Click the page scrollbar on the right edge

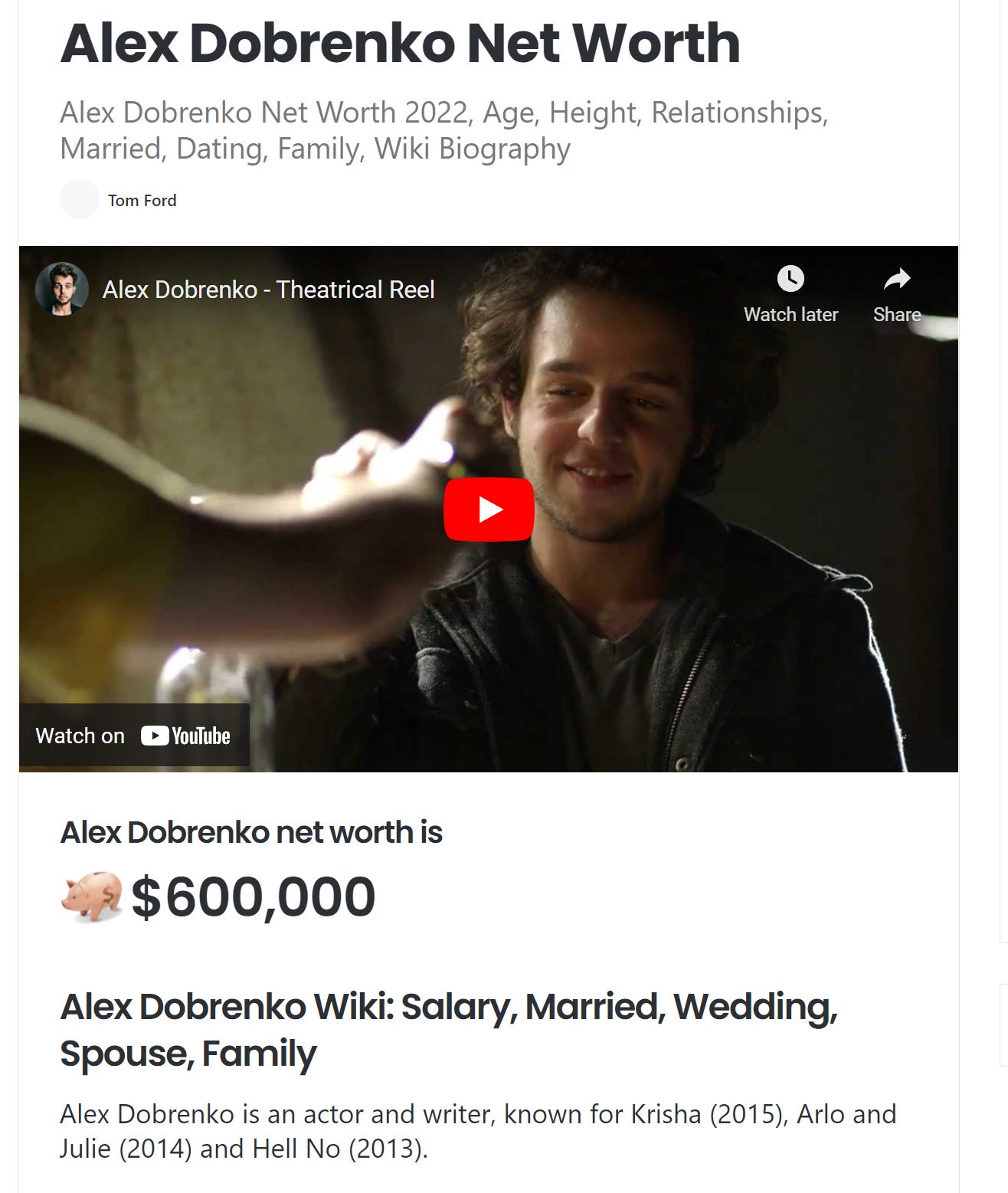click(x=1002, y=536)
